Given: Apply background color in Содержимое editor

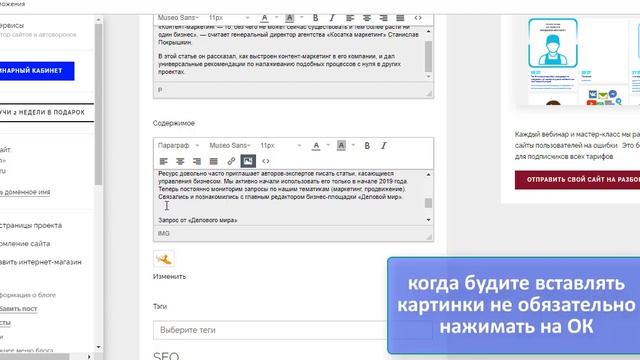Looking at the screenshot, I should click(x=341, y=146).
